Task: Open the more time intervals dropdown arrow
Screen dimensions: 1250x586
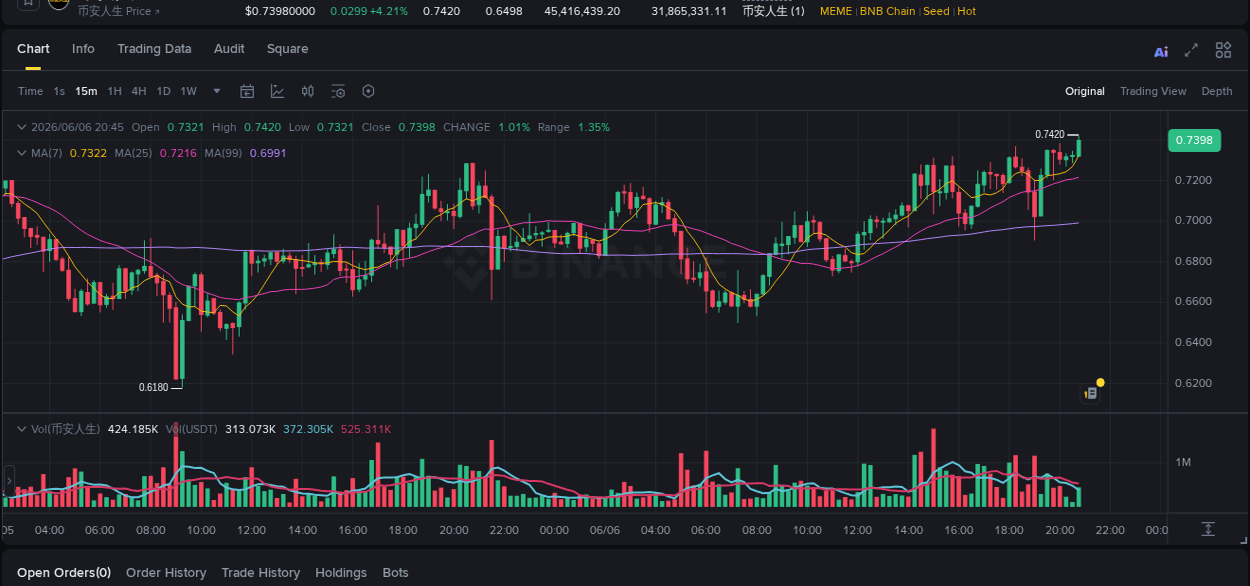Action: tap(217, 91)
